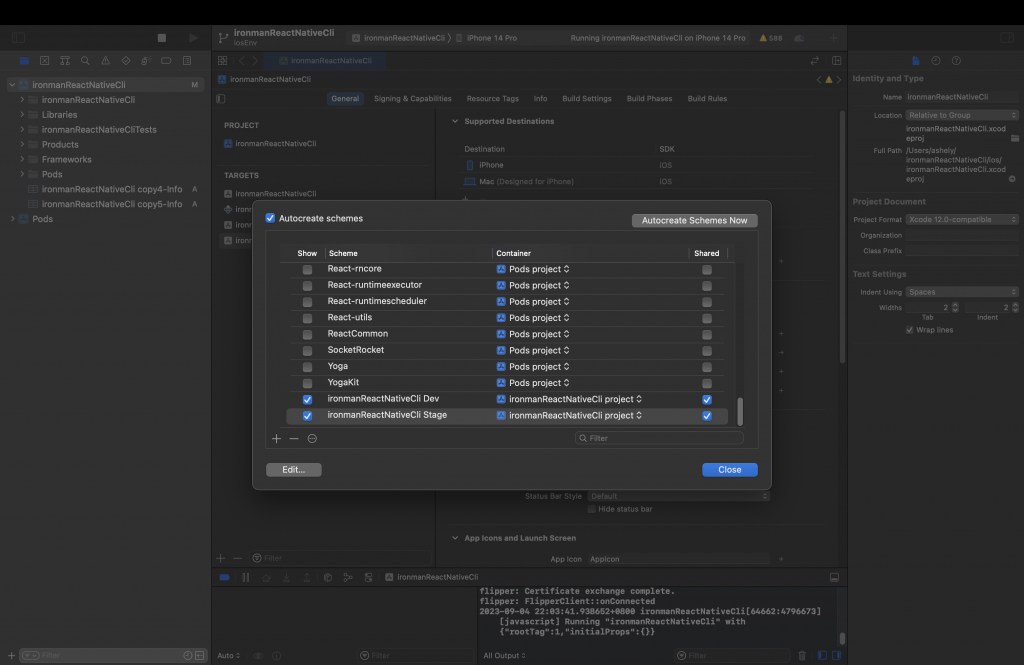Open the Quick Help inspector icon

pos(956,61)
